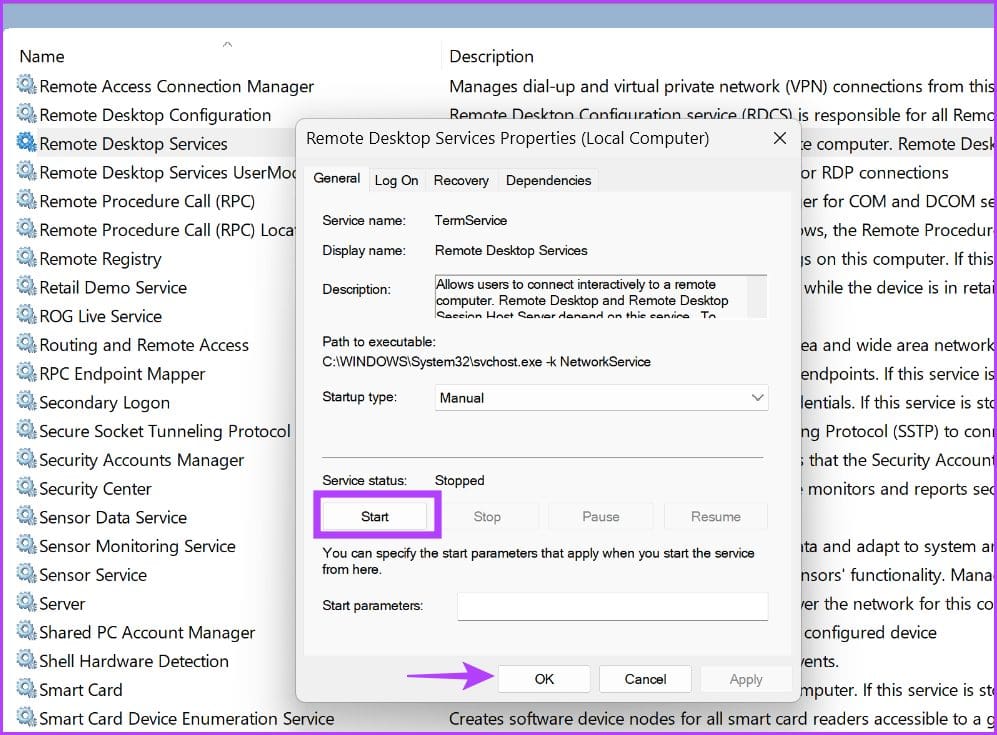This screenshot has width=997, height=735.
Task: Click gear icon beside Security Accounts Manager
Action: tap(27, 458)
